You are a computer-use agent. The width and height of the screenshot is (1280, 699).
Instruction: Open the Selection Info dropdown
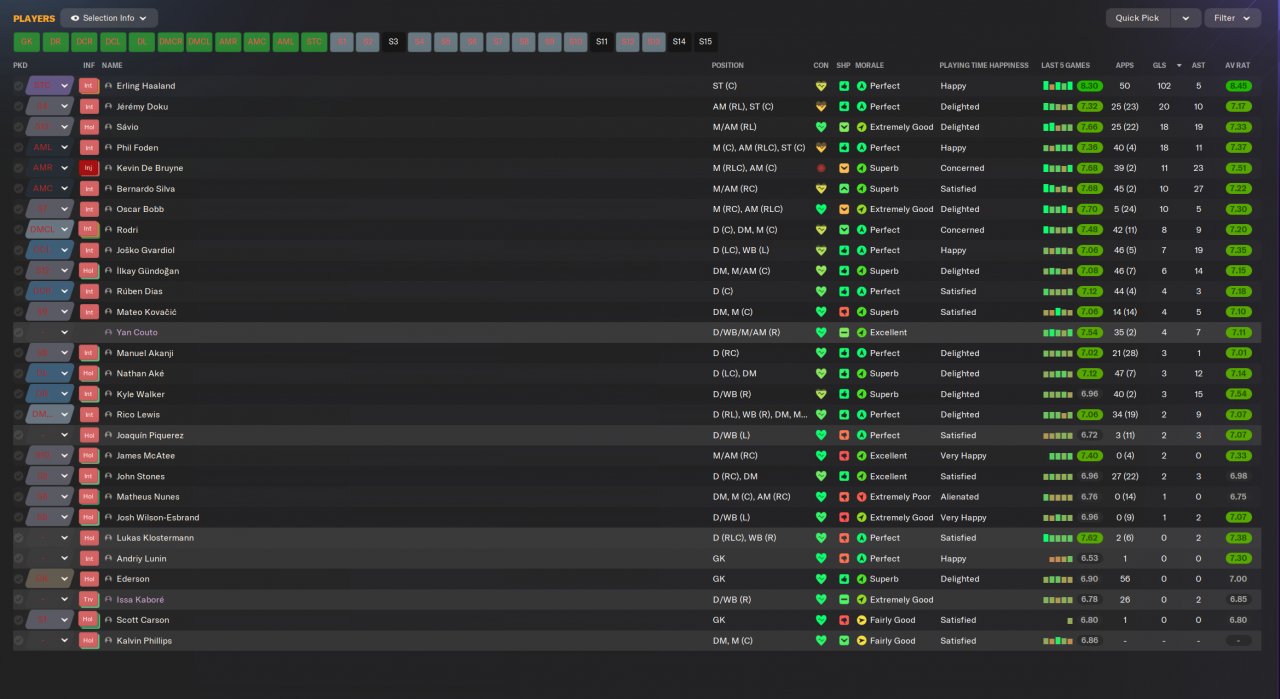click(109, 18)
